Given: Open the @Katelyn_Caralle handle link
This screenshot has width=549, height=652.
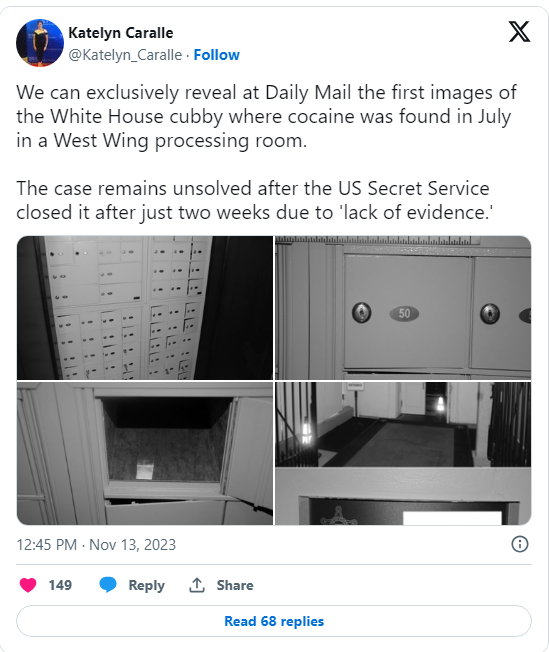Looking at the screenshot, I should pos(125,55).
